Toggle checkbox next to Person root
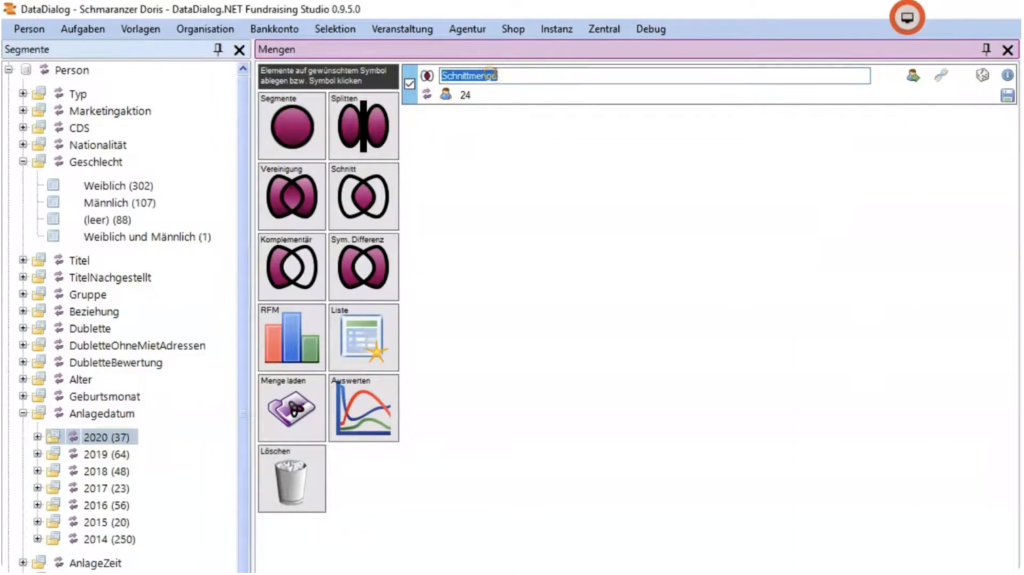This screenshot has width=1024, height=575. click(x=25, y=69)
